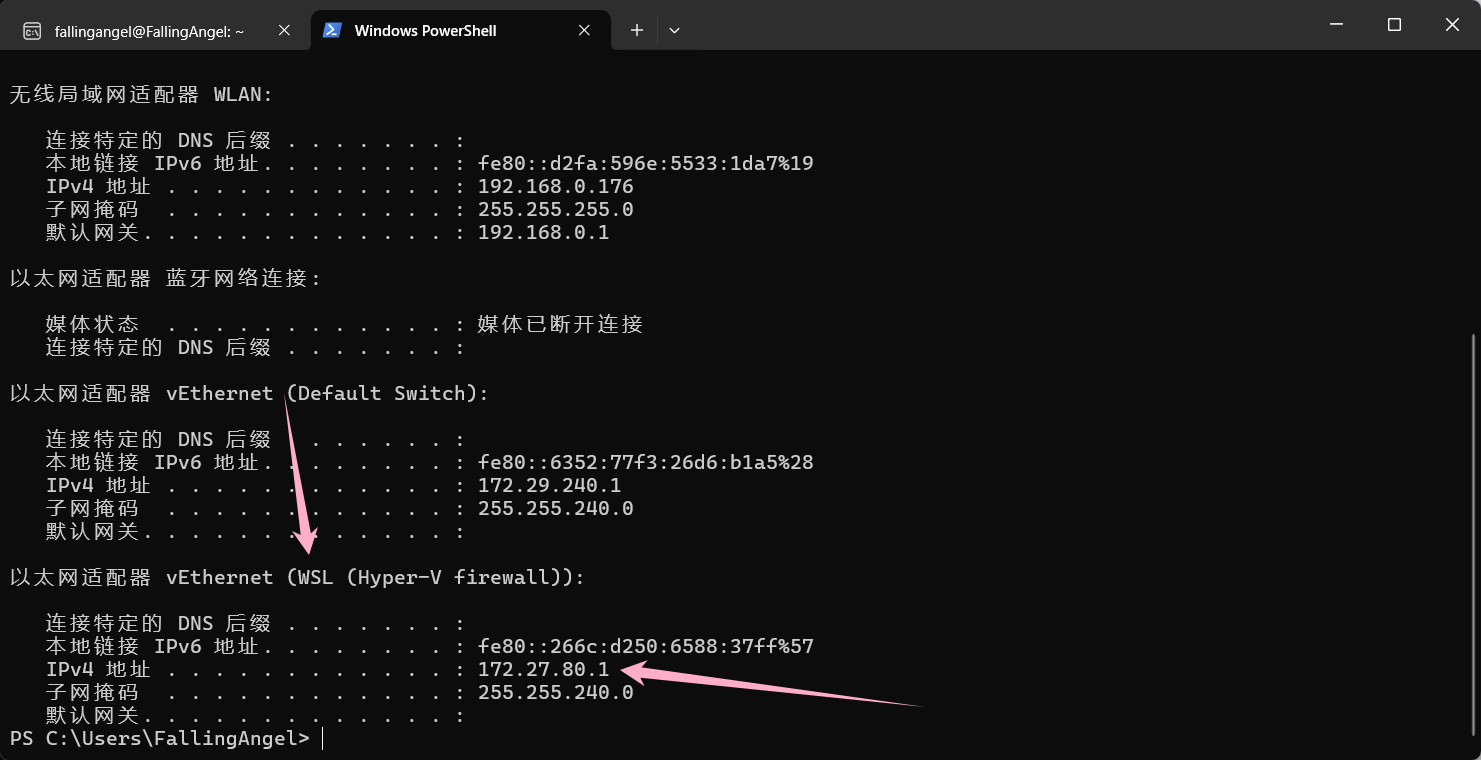
Task: Click the PowerShell icon on the tab
Action: pos(331,31)
